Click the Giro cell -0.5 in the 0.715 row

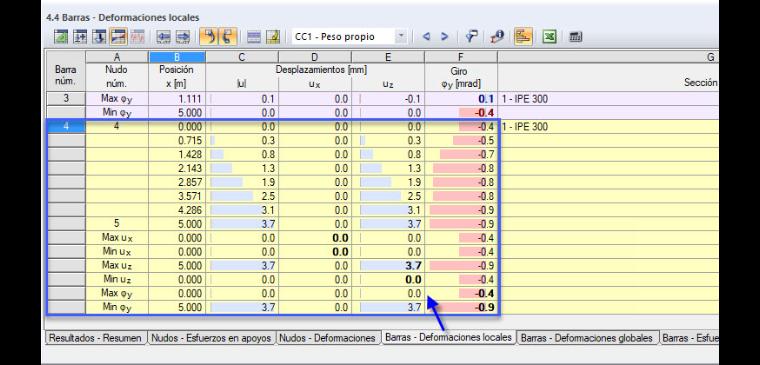461,141
